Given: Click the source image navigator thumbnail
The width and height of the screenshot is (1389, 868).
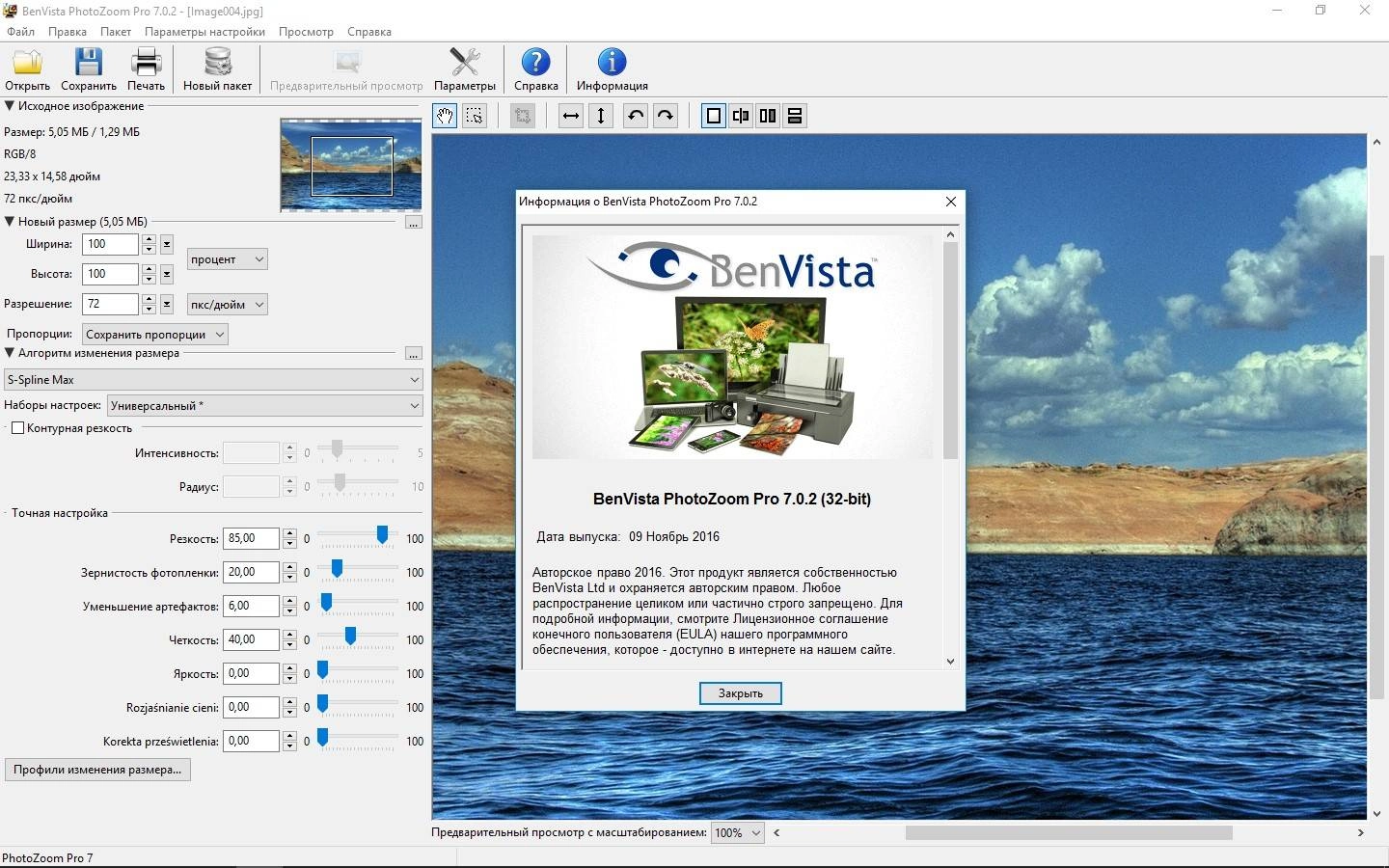Looking at the screenshot, I should click(x=351, y=165).
